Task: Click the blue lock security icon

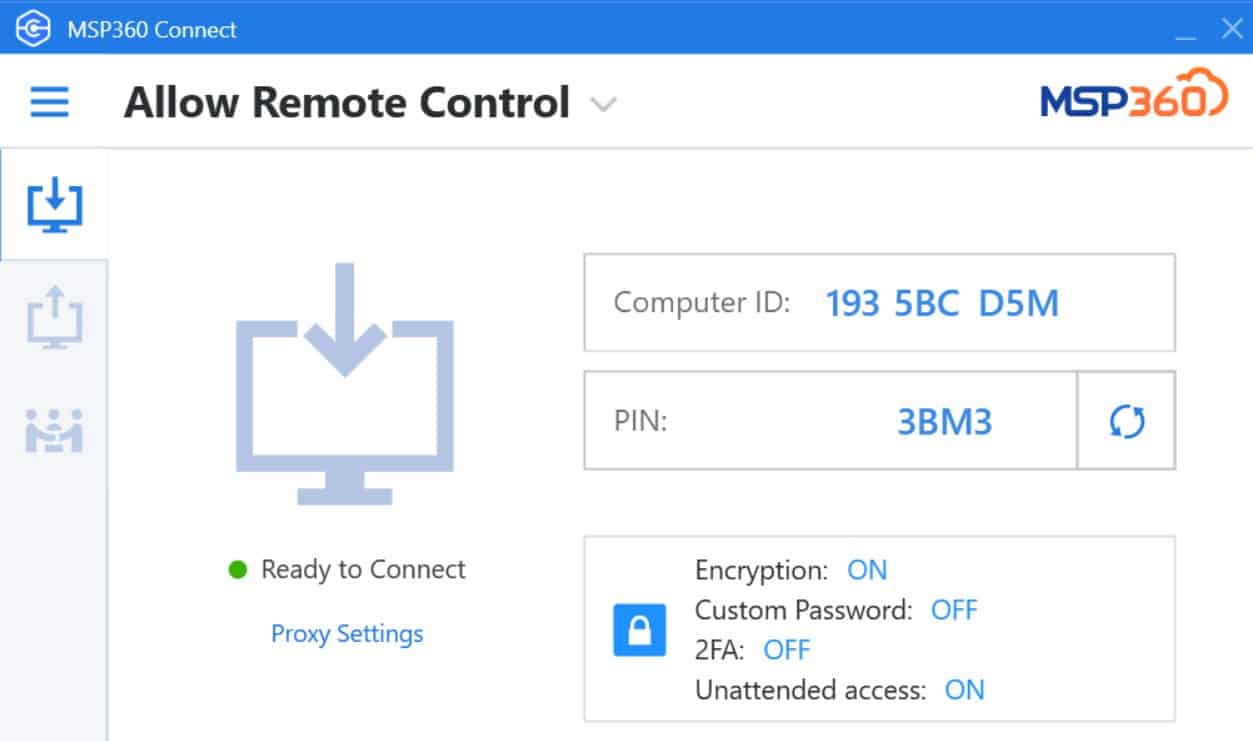Action: tap(641, 630)
